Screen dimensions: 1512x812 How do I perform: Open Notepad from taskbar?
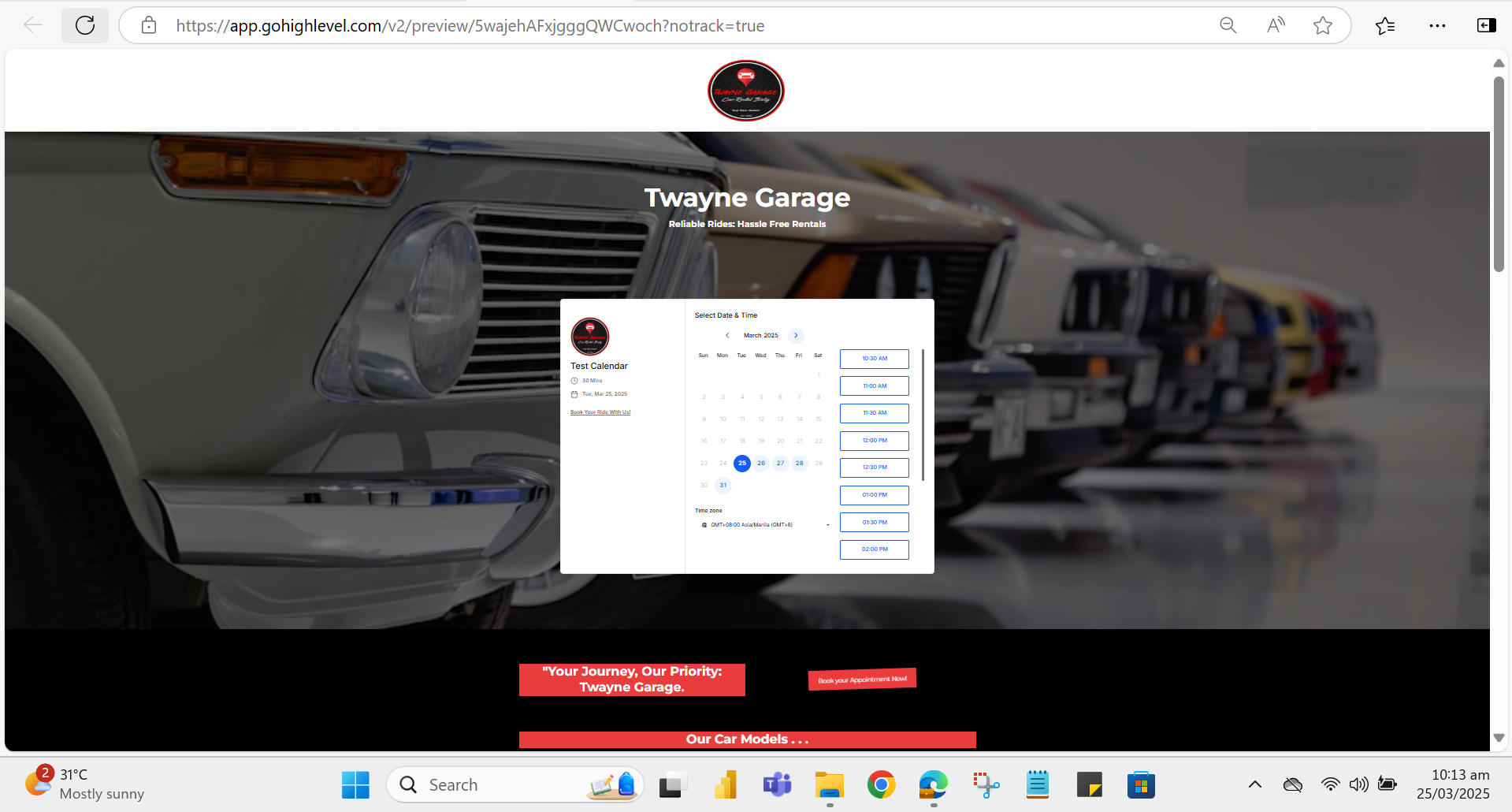click(x=1038, y=784)
